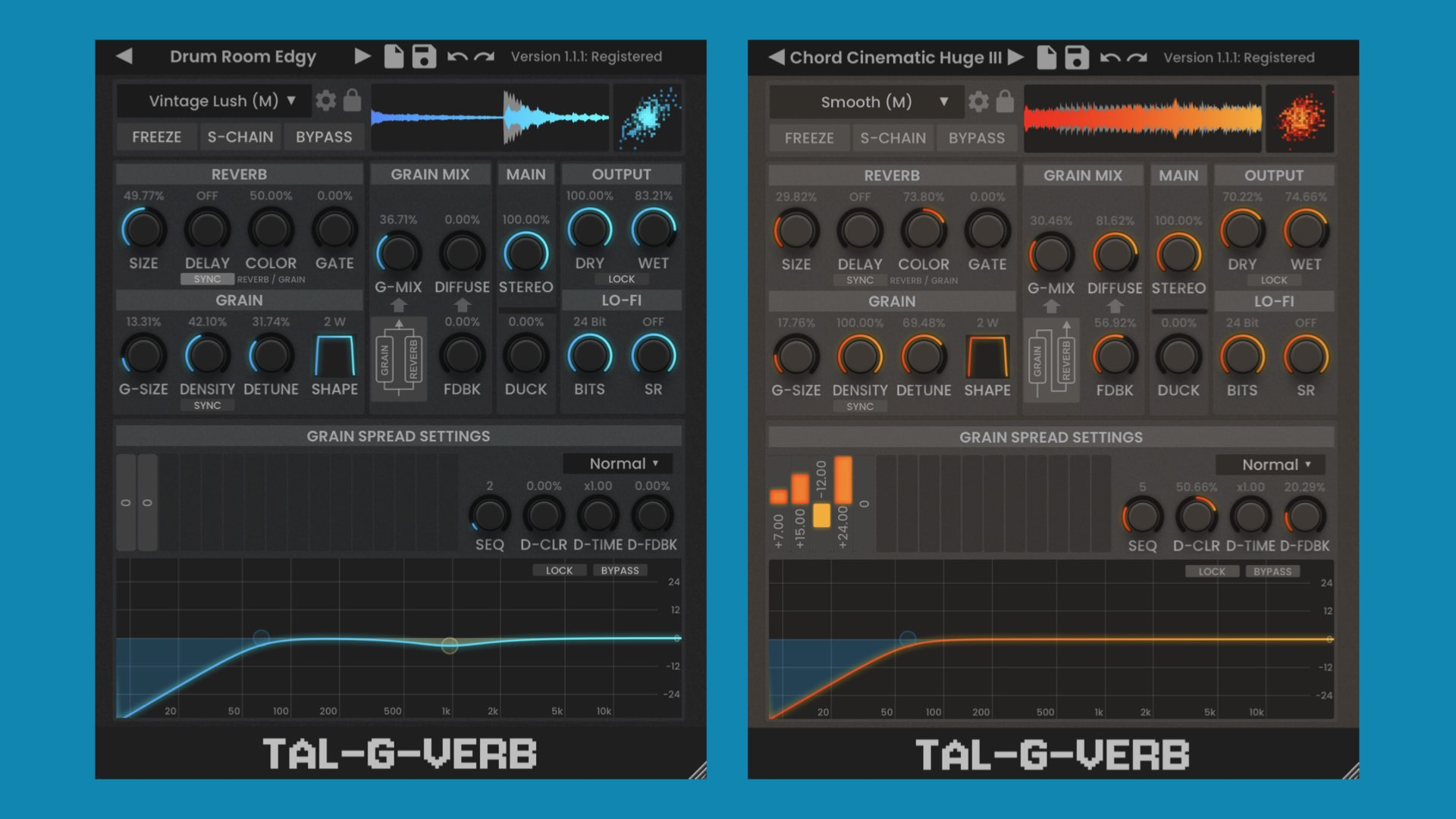The image size is (1456, 819).
Task: Toggle FREEZE in the left plugin
Action: tap(156, 137)
